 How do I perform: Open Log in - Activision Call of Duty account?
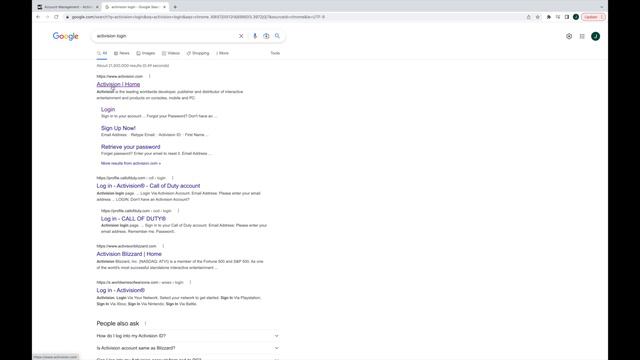click(148, 186)
